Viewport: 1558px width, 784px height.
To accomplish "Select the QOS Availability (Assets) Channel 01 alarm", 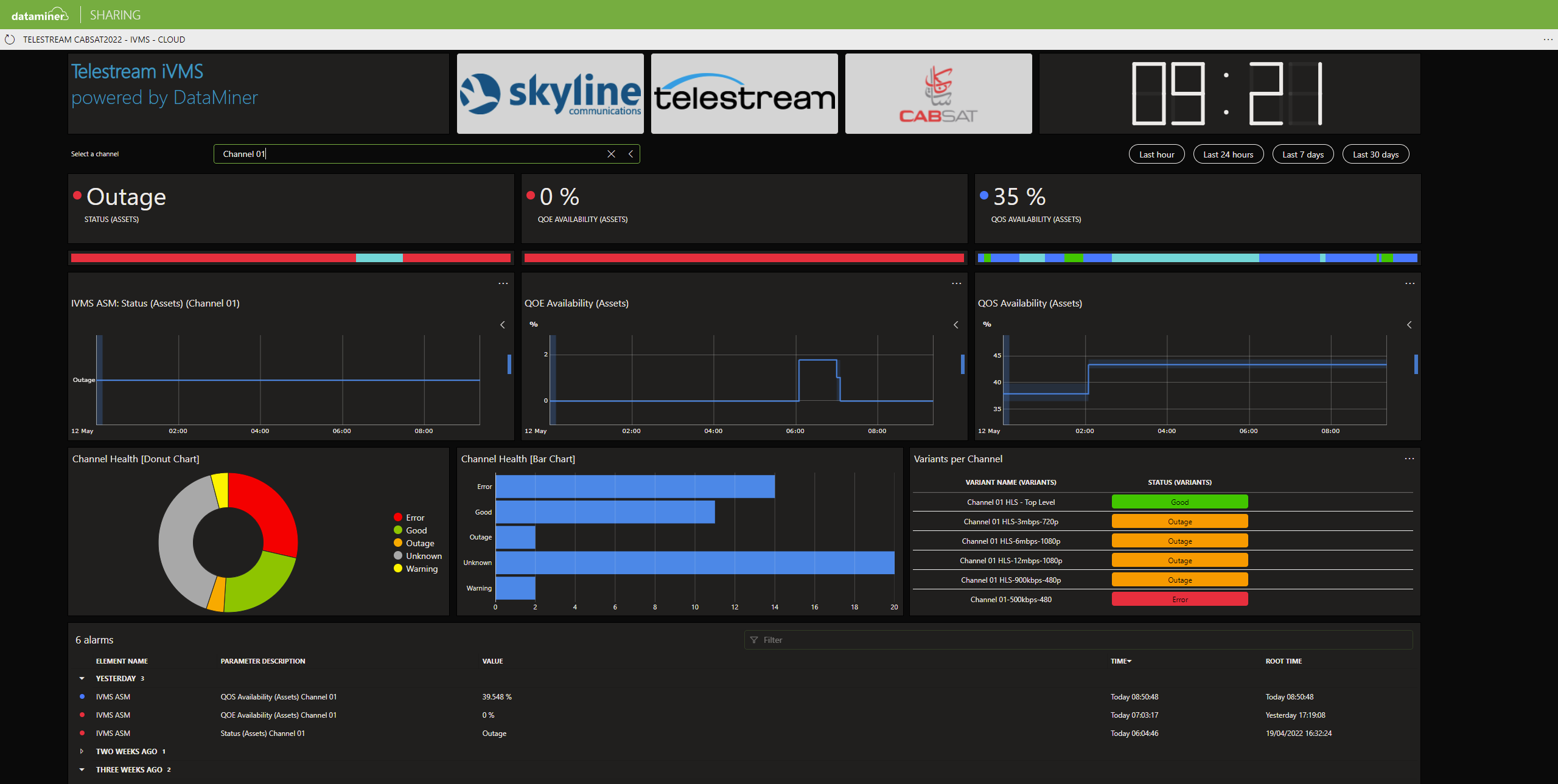I will [744, 697].
